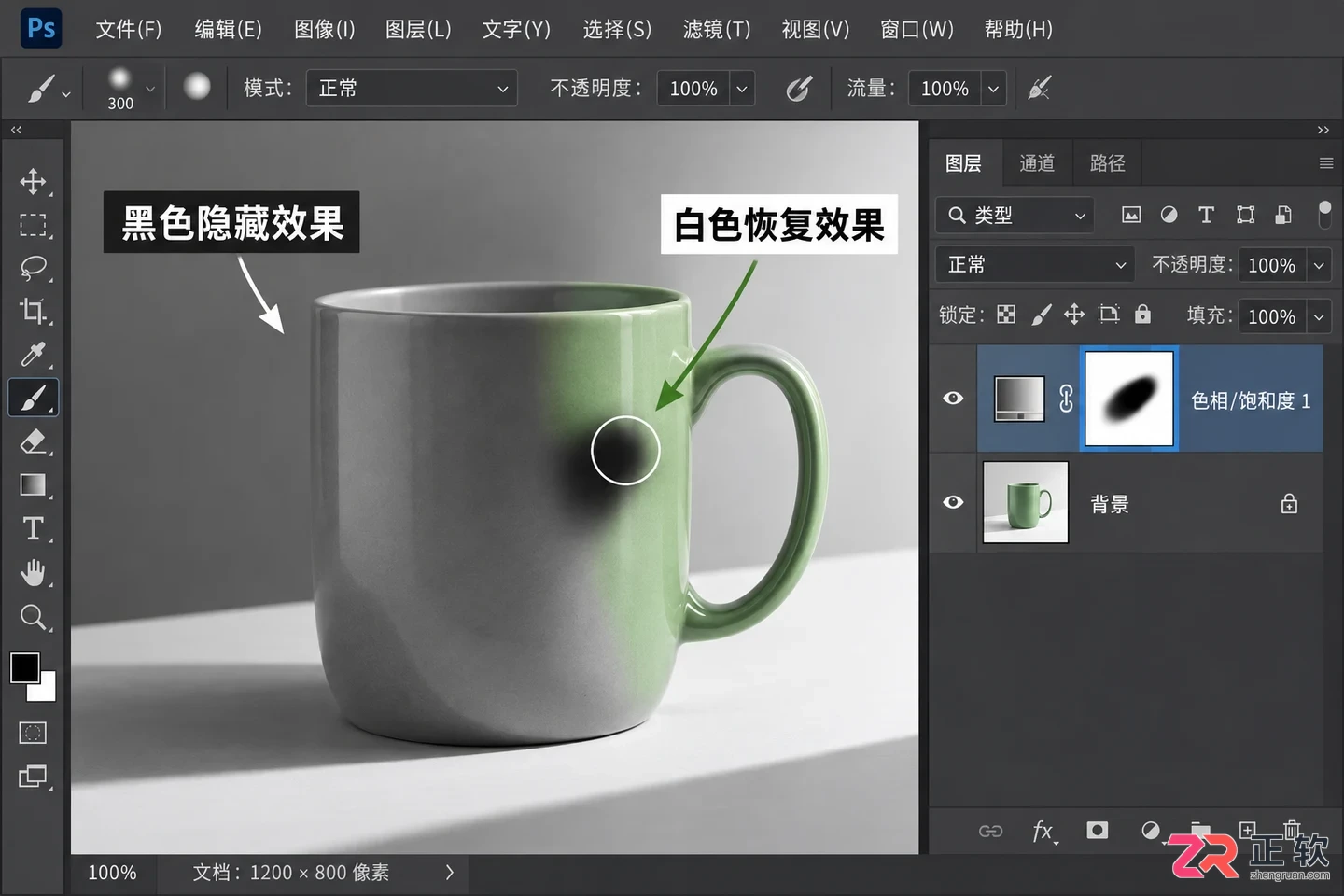Select the Move tool
Screen dimensions: 1344x896
[x=34, y=181]
